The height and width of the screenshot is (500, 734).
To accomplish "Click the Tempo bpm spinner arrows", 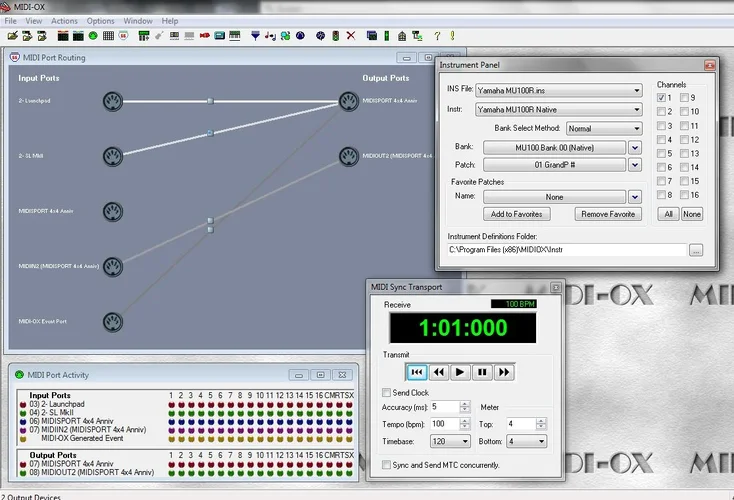I will (x=464, y=424).
